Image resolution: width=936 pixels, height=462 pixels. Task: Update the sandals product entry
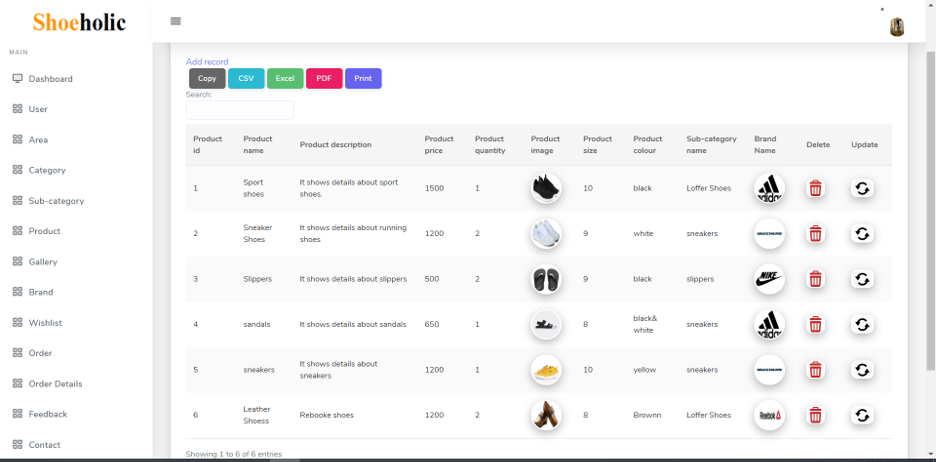pos(862,325)
